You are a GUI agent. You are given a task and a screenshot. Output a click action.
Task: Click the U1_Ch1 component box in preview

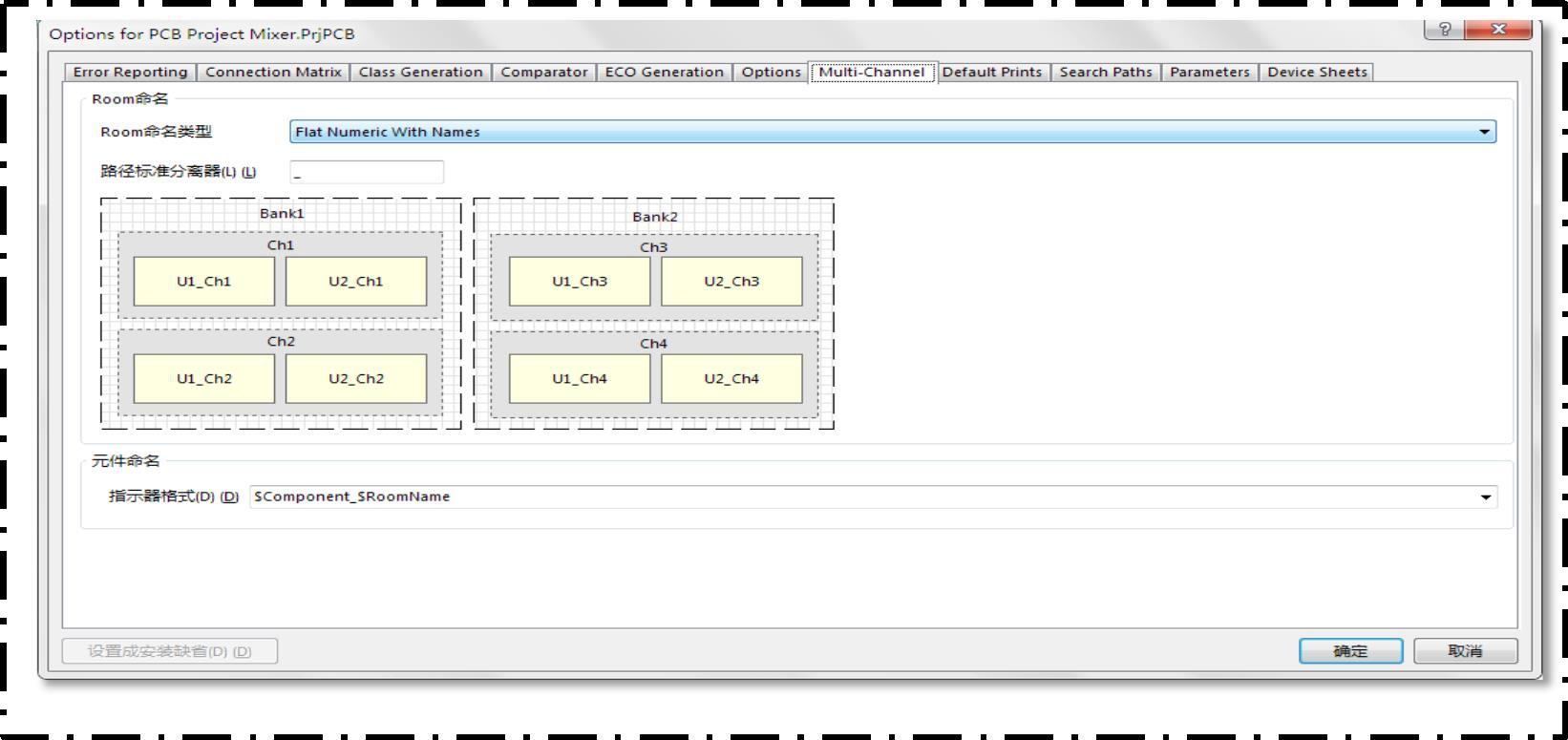pyautogui.click(x=203, y=282)
